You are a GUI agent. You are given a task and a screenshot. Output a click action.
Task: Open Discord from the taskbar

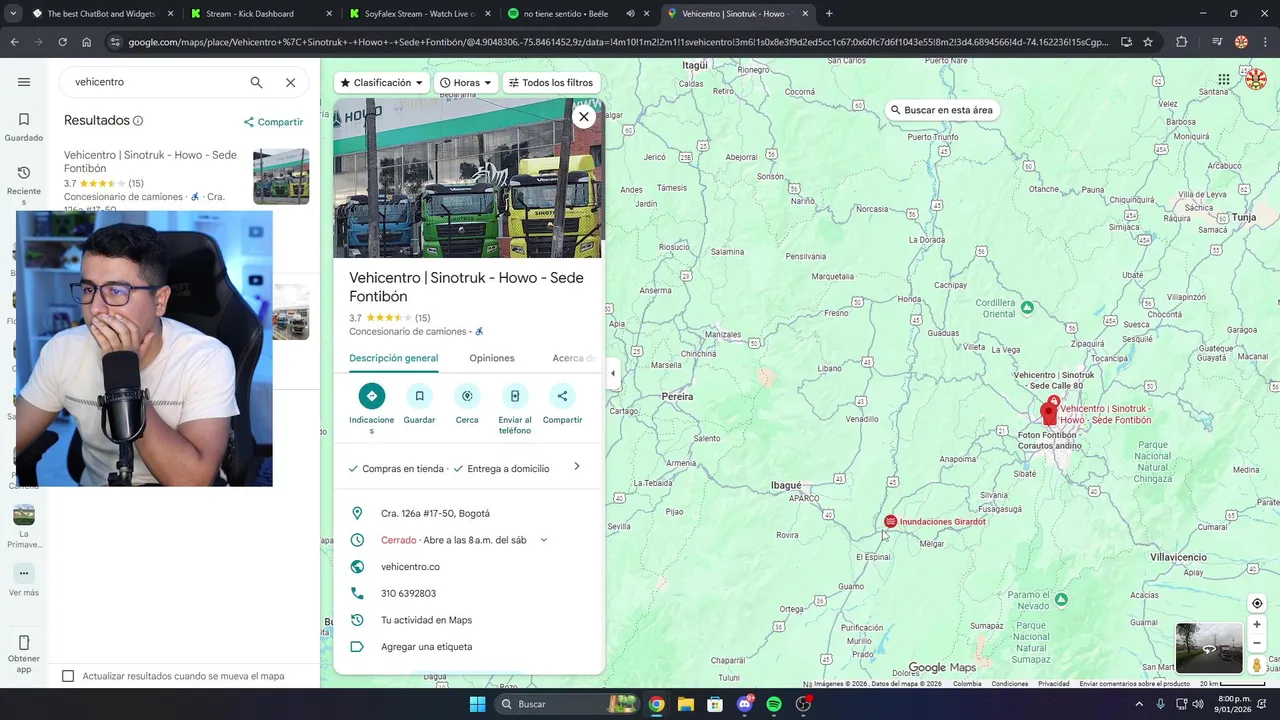coord(745,704)
